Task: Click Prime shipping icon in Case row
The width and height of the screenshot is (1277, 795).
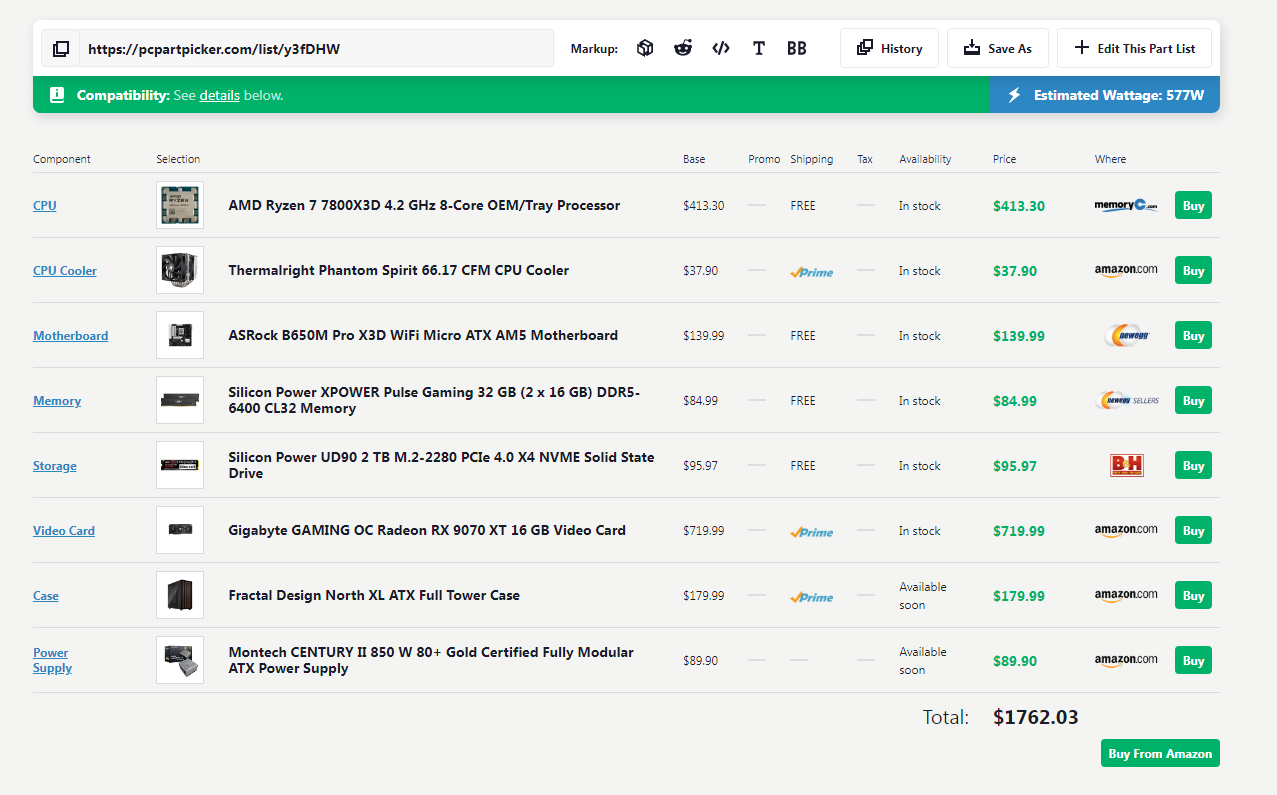Action: [811, 596]
